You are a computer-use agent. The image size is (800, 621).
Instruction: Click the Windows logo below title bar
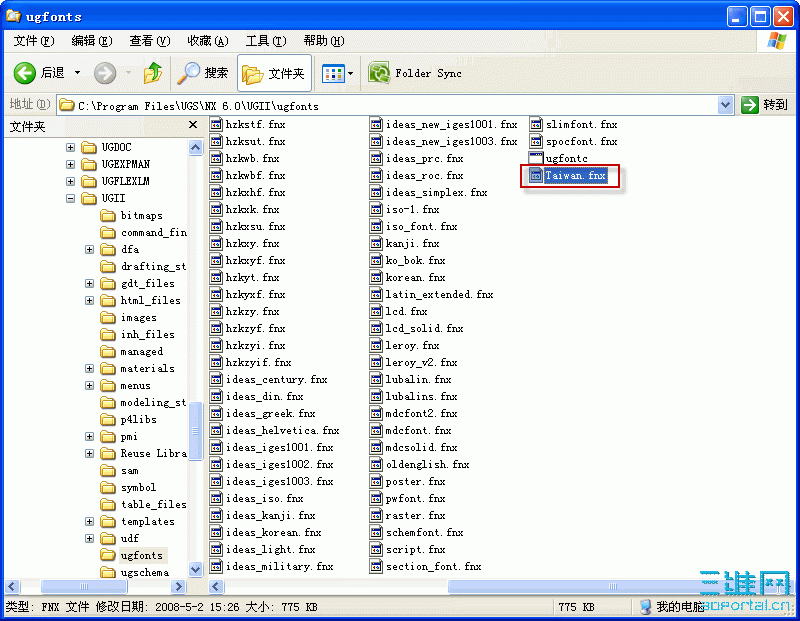[775, 40]
